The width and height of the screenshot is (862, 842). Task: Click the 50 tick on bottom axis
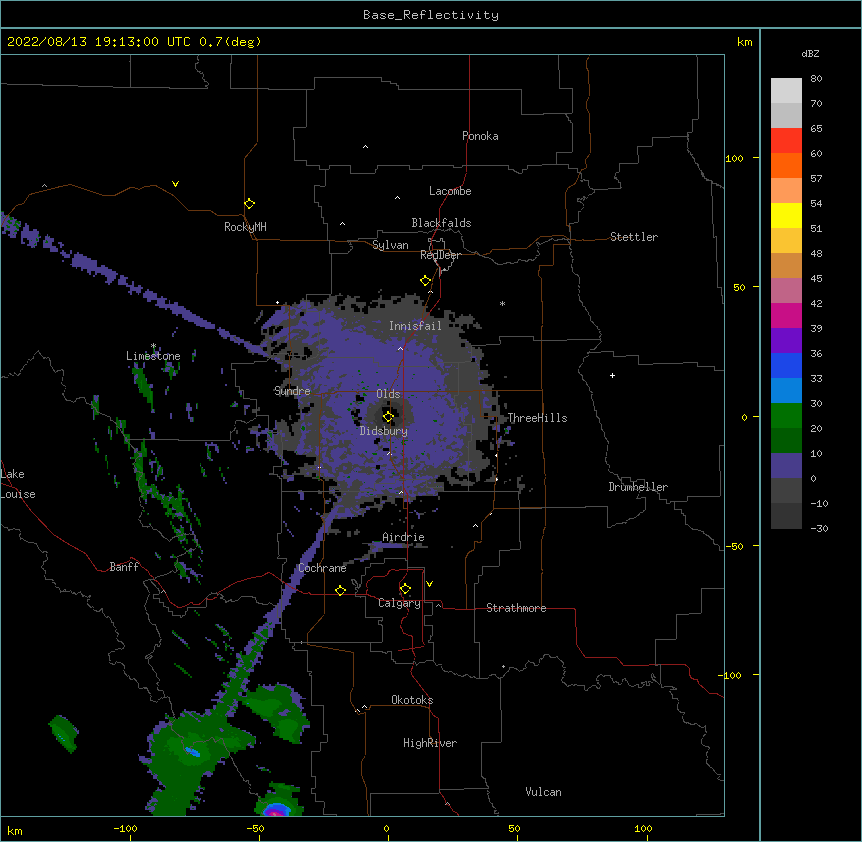tap(514, 828)
